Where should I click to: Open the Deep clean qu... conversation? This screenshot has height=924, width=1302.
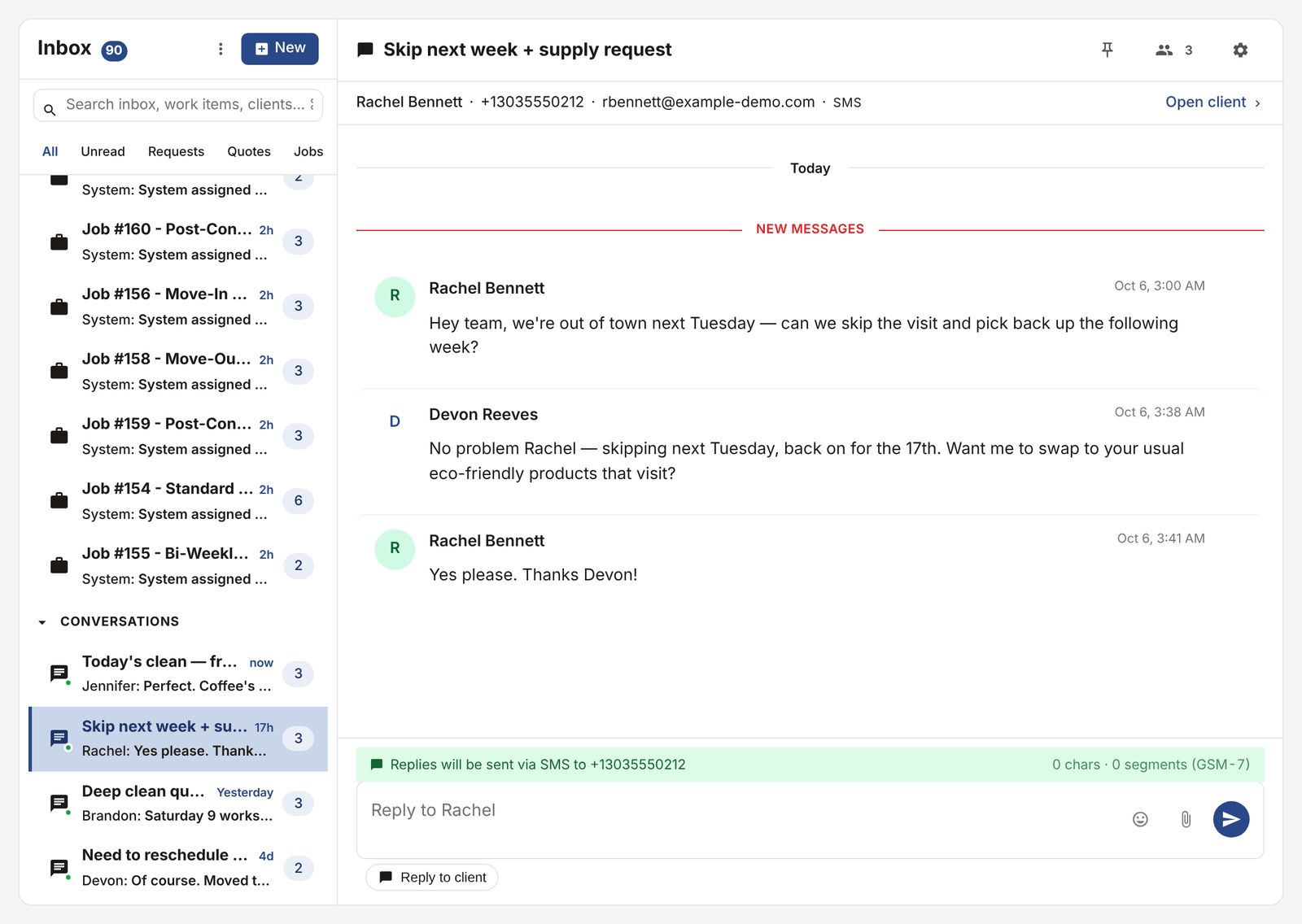pyautogui.click(x=178, y=804)
